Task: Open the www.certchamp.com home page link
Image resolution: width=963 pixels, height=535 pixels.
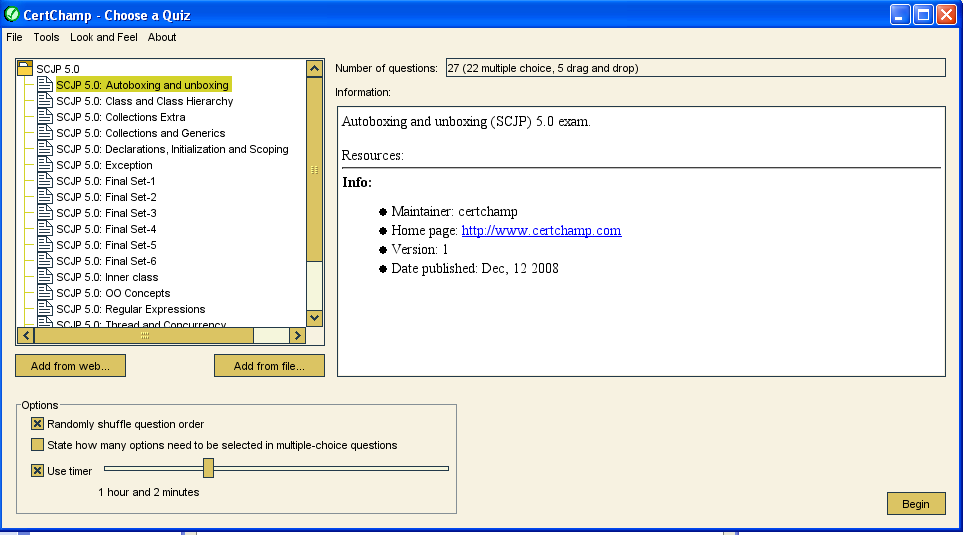Action: click(541, 230)
